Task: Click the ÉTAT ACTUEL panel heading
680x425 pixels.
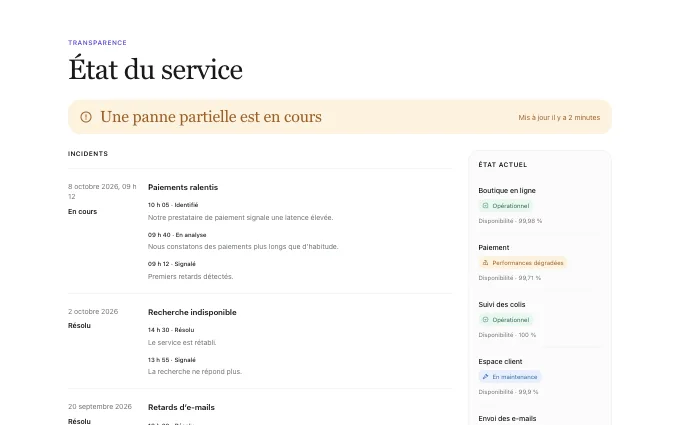Action: [503, 165]
